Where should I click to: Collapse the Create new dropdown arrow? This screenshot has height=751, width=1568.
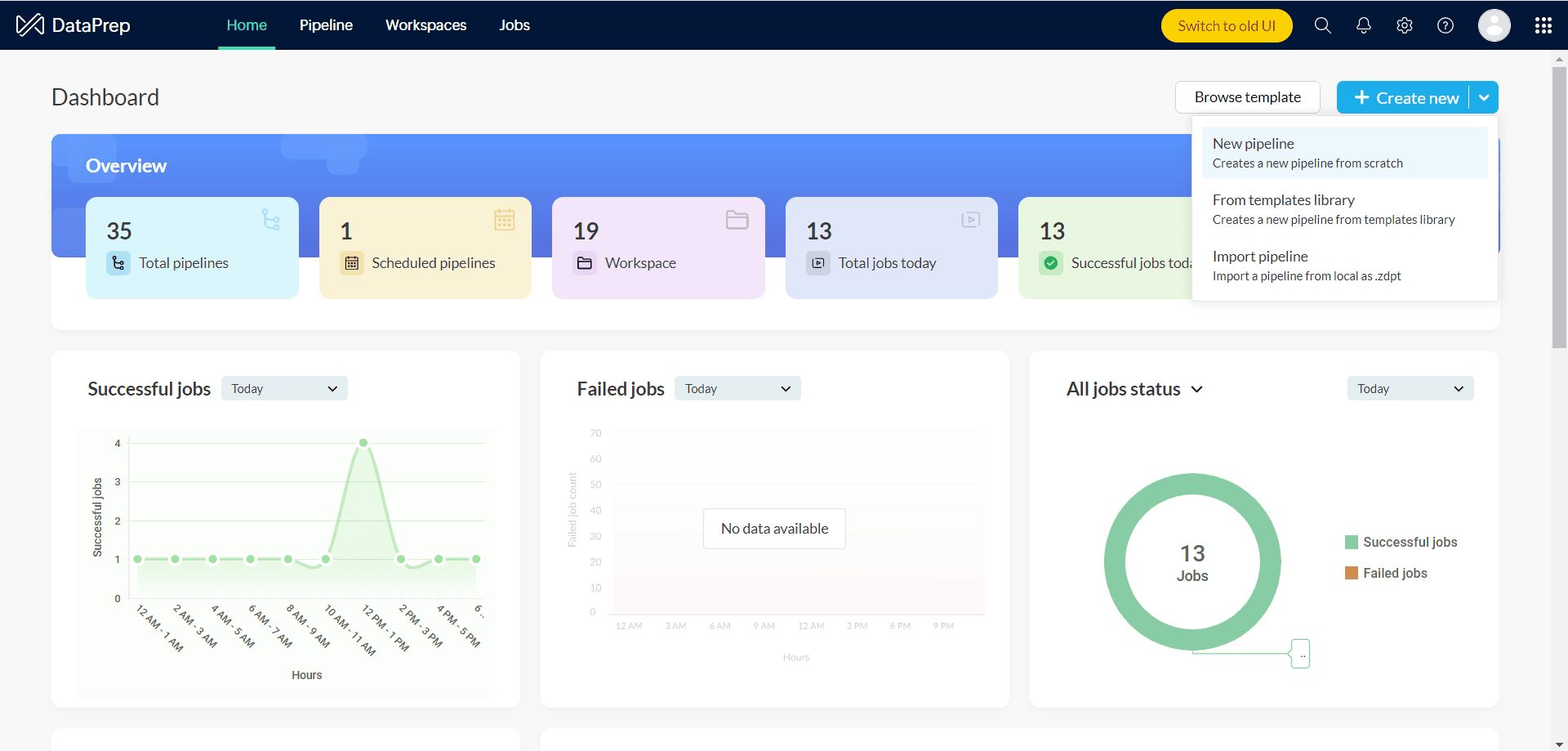click(1484, 98)
